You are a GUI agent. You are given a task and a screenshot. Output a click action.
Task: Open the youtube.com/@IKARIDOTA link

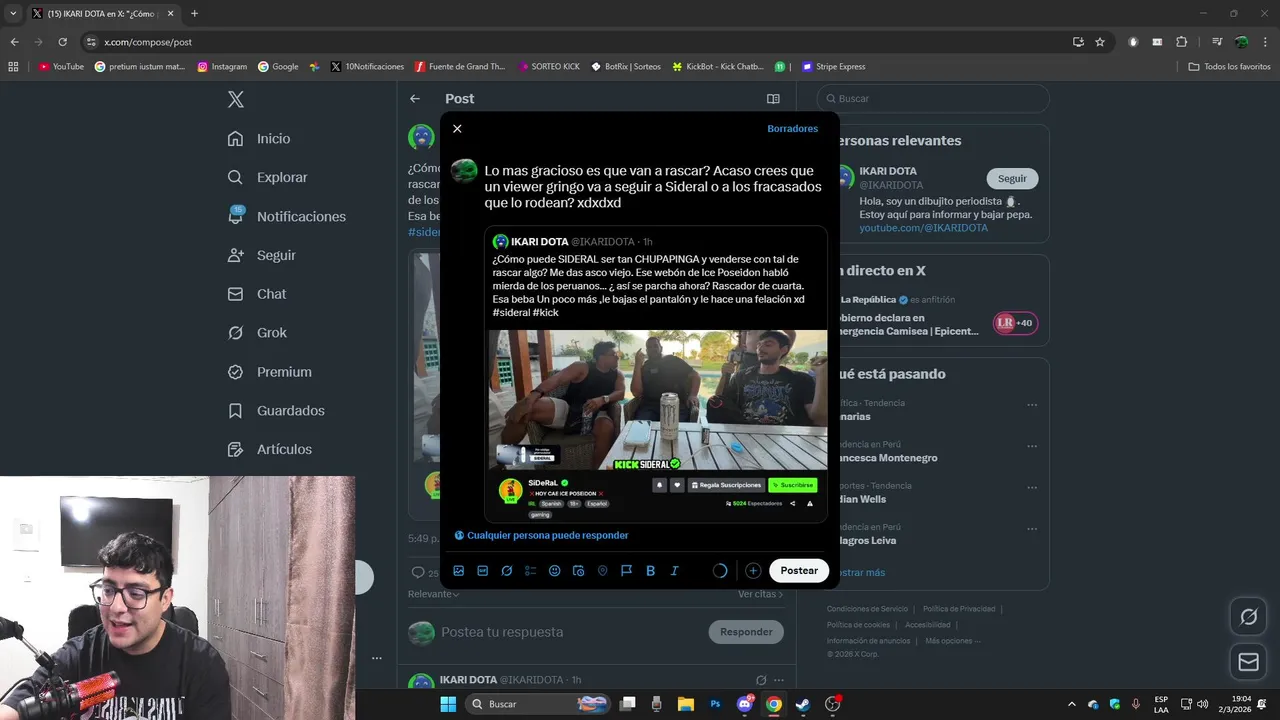(923, 228)
